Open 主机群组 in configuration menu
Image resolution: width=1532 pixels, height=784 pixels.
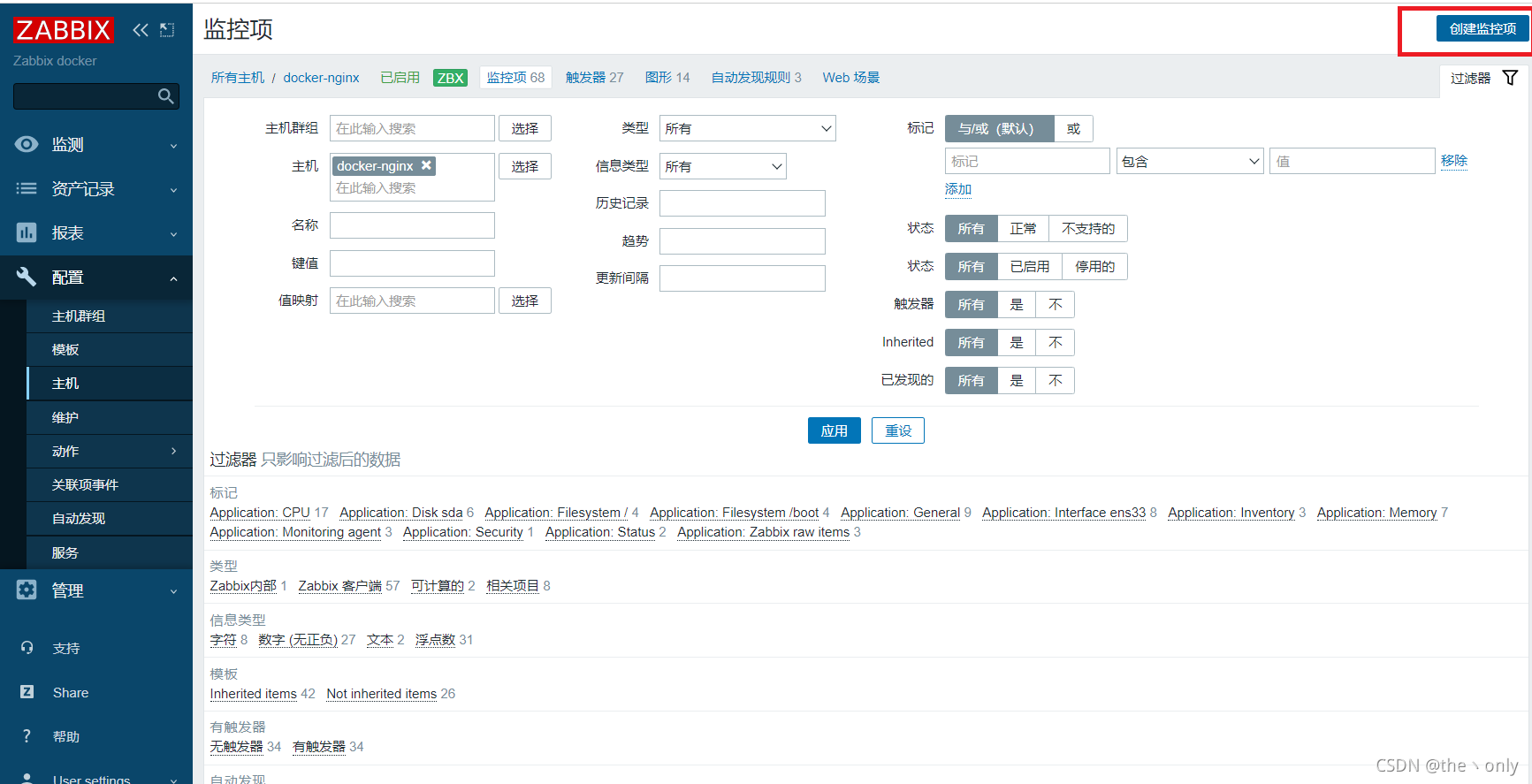110,316
